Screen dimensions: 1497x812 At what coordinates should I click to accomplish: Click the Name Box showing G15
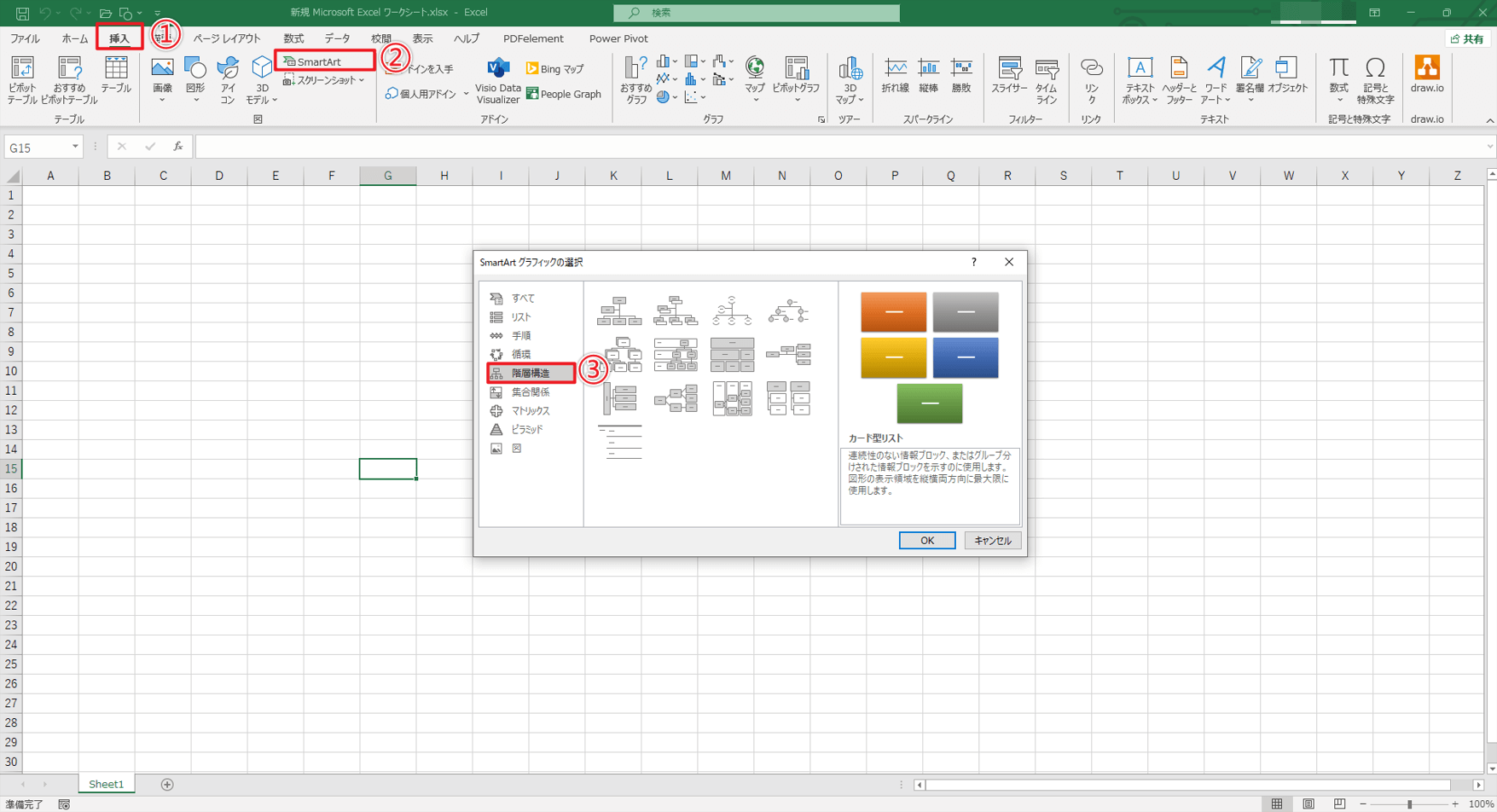click(x=43, y=147)
